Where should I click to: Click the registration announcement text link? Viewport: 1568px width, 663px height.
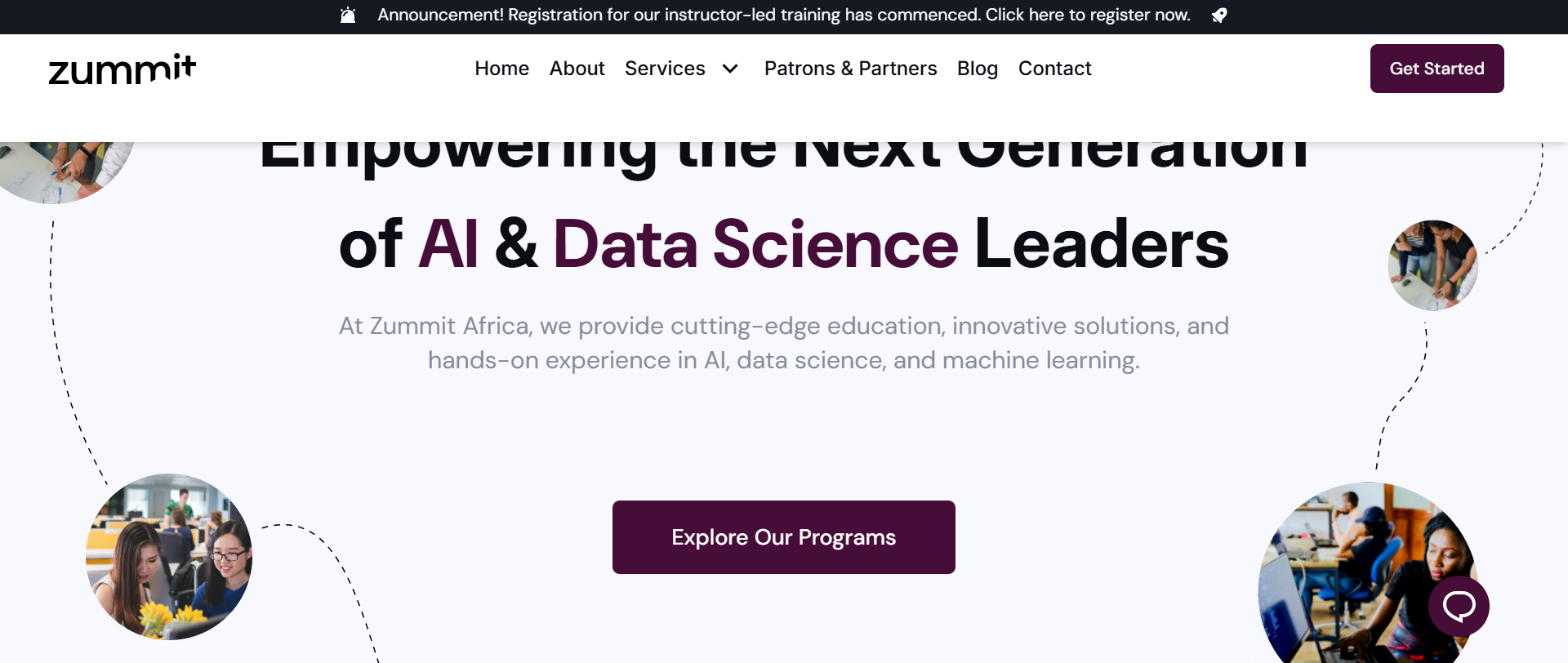(783, 16)
